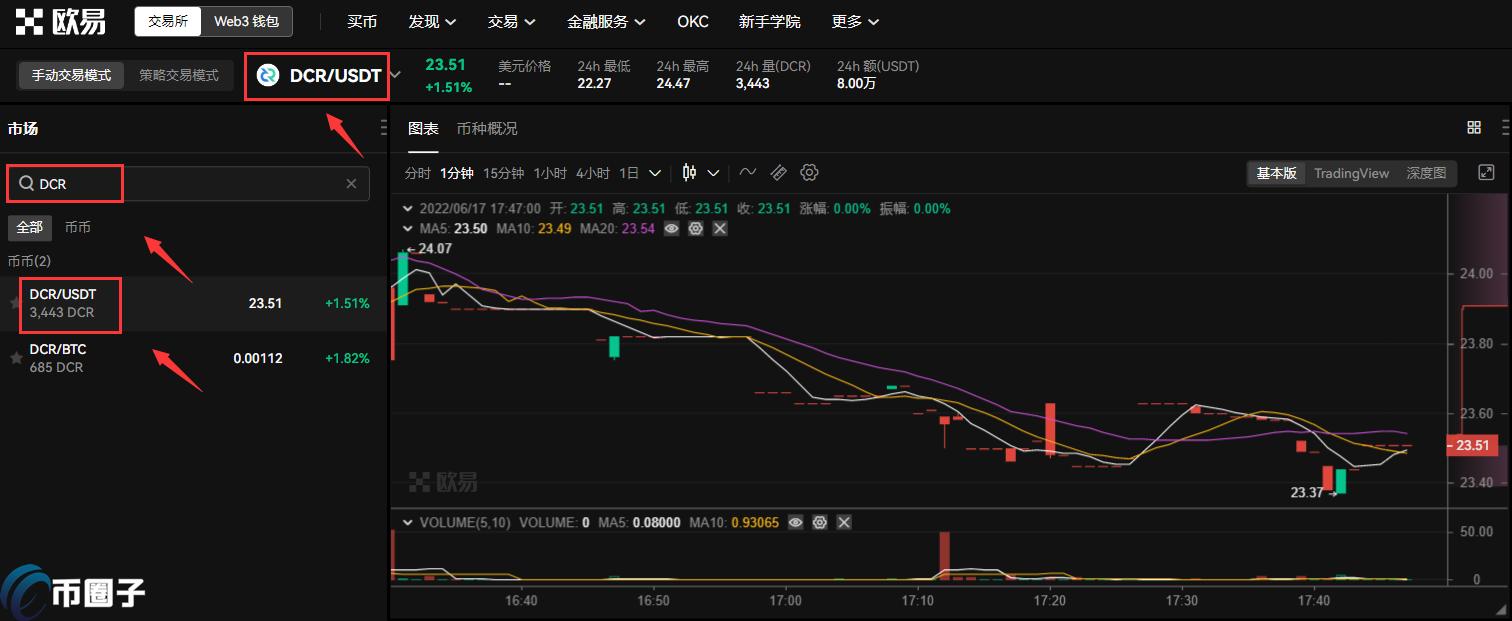Expand the chart to fullscreen
The width and height of the screenshot is (1512, 621).
[1486, 173]
